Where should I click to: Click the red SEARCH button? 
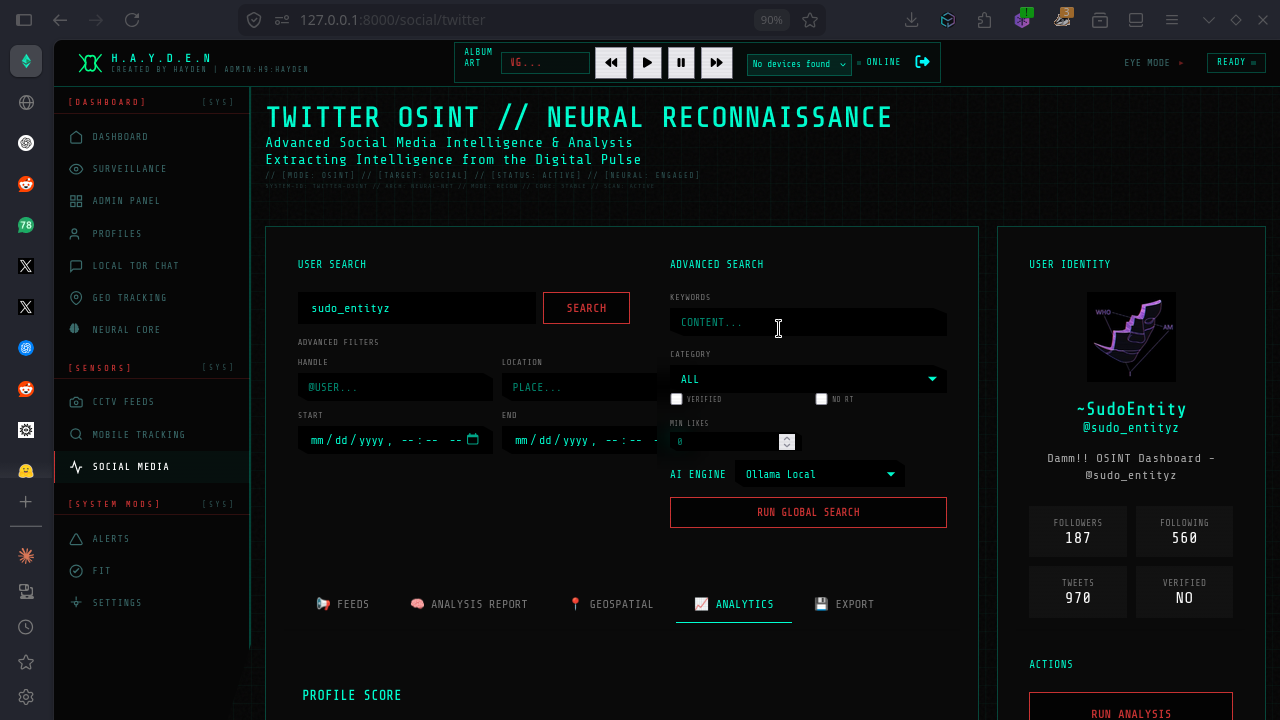(x=586, y=308)
